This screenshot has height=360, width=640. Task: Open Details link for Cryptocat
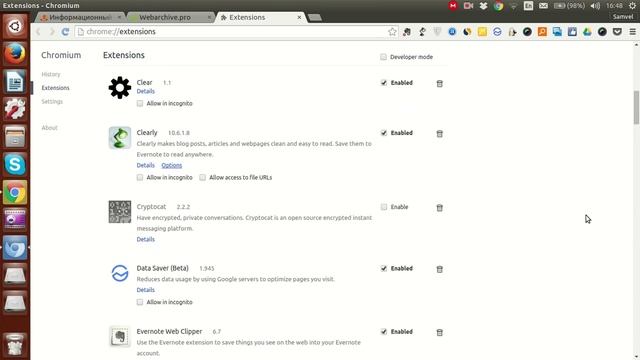tap(146, 239)
